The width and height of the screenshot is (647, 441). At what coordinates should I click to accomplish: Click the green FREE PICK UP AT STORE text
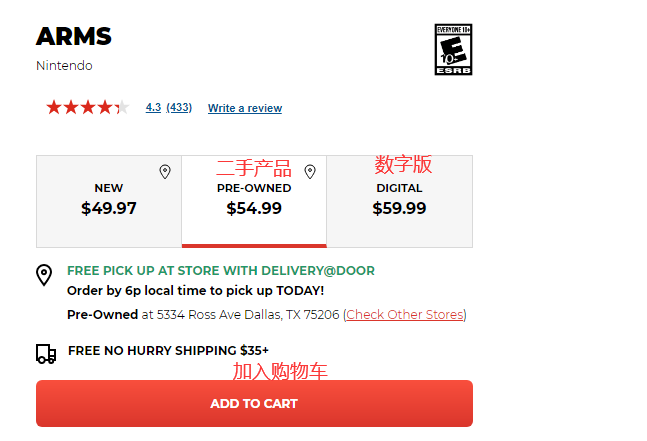[221, 270]
